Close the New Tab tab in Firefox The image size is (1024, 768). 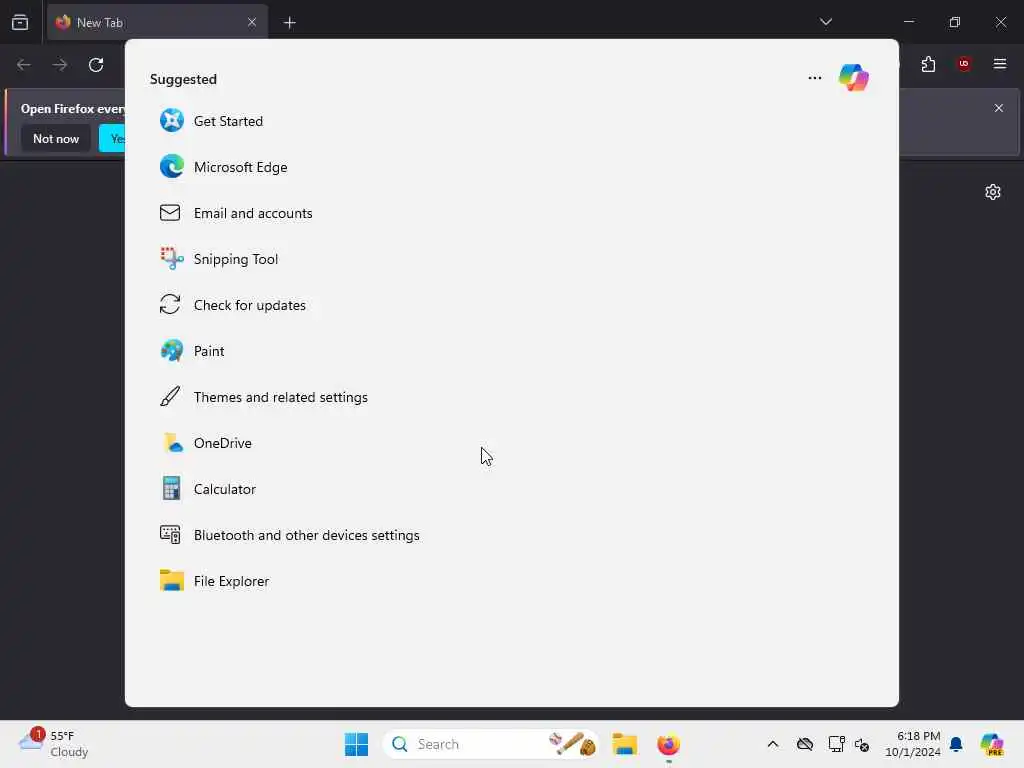point(252,22)
